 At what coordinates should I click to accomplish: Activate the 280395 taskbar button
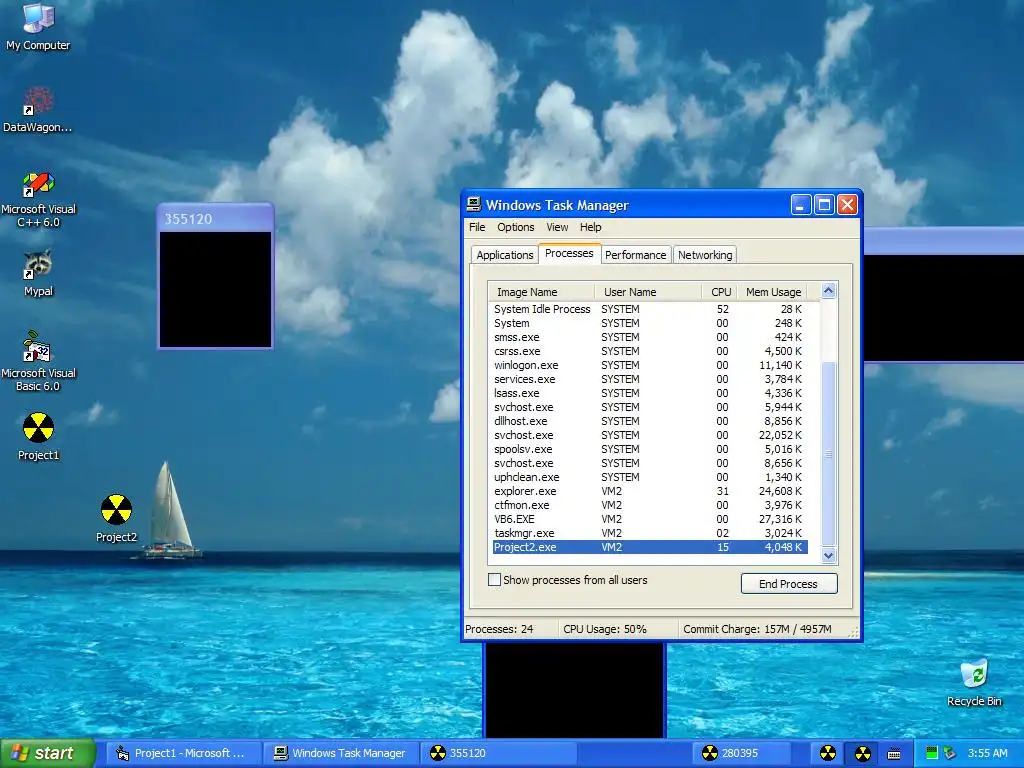coord(741,753)
